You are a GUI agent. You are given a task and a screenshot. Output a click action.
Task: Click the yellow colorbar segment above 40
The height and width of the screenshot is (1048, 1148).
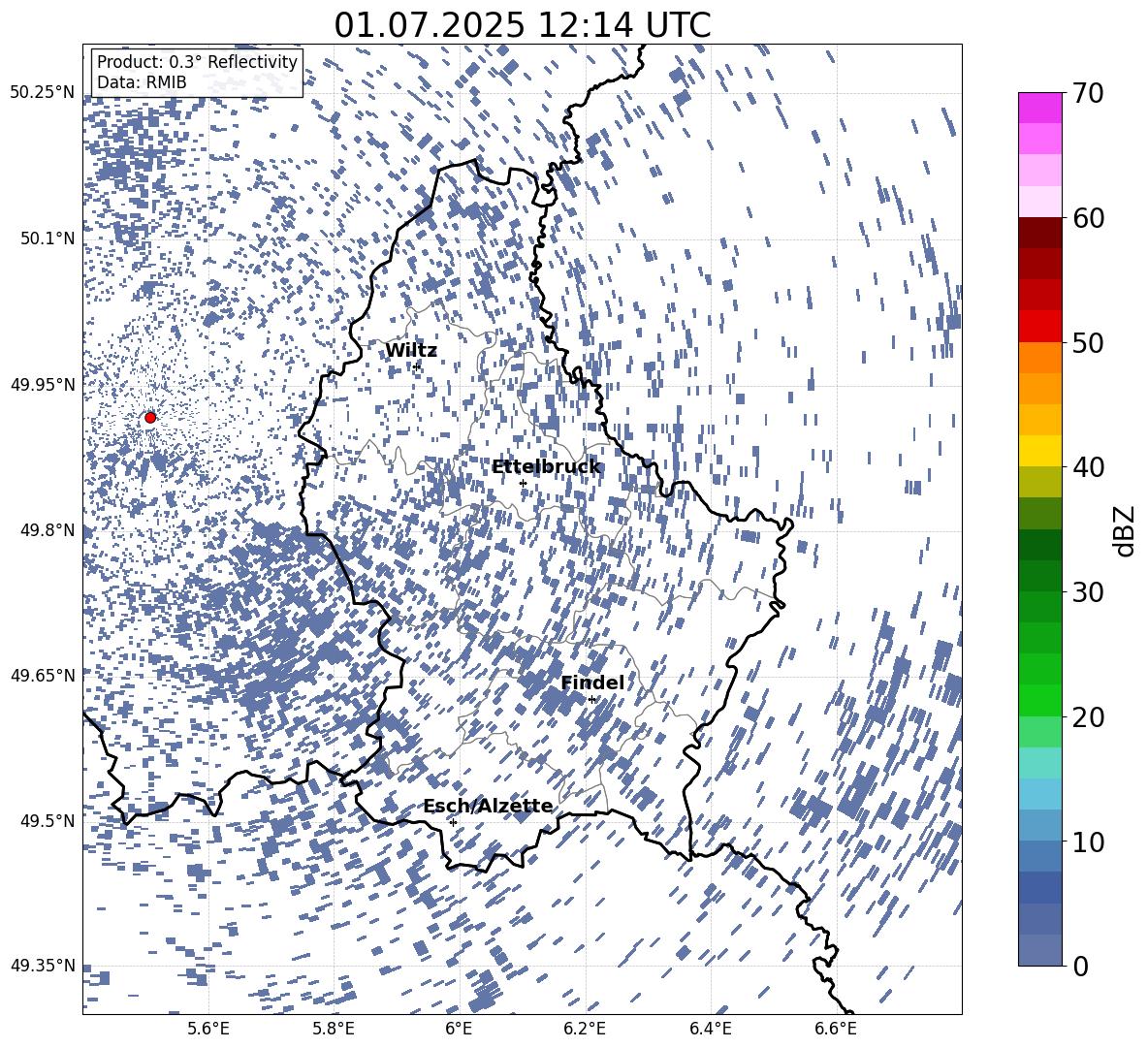click(x=1040, y=450)
